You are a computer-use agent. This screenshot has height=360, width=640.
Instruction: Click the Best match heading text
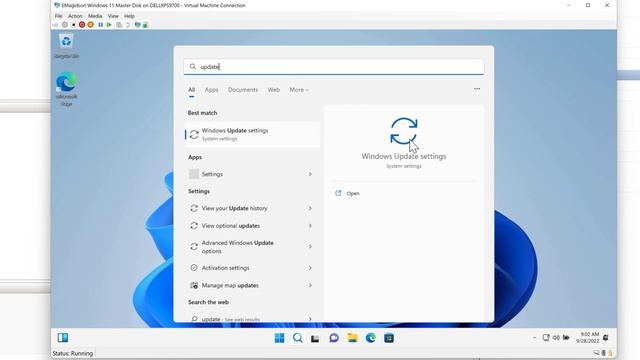click(x=202, y=113)
